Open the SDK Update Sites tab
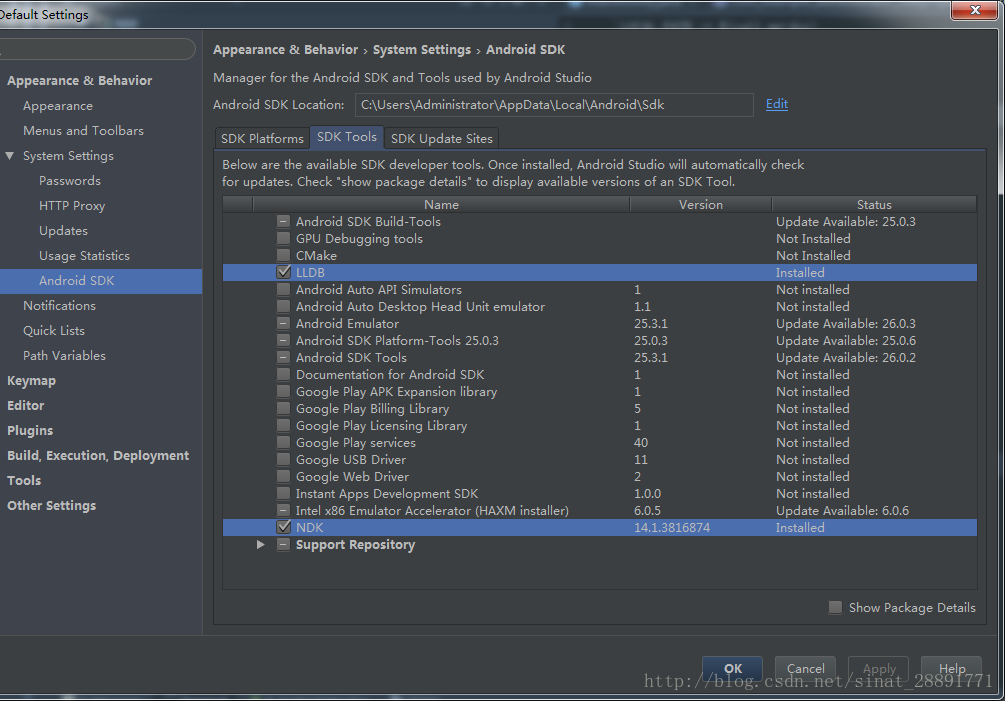This screenshot has height=701, width=1005. pyautogui.click(x=442, y=138)
